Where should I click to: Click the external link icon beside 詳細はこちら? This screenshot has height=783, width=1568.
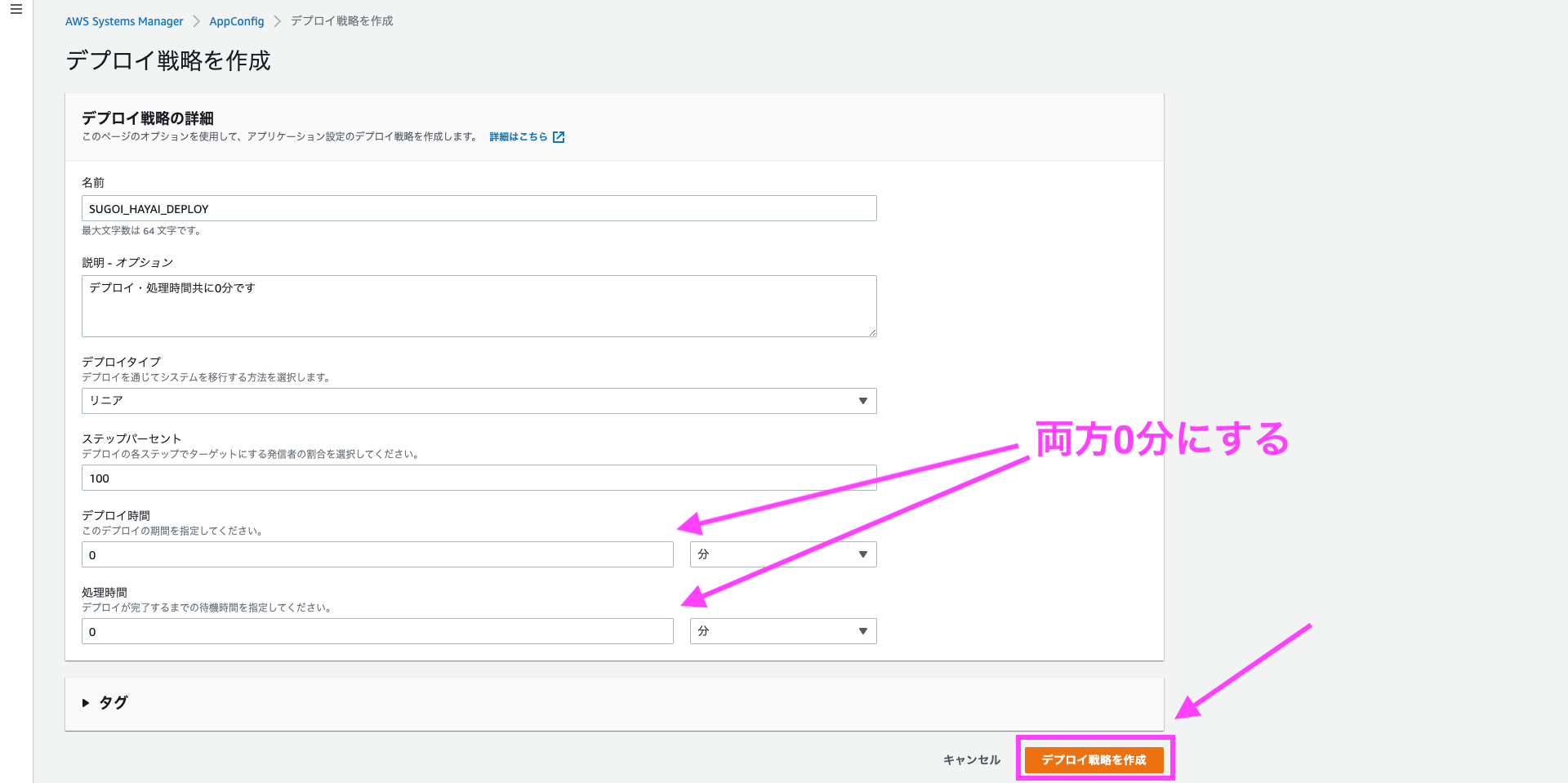coord(559,137)
